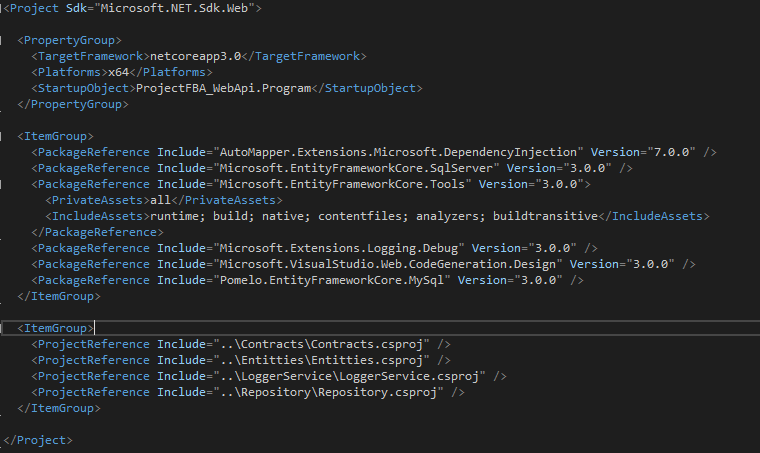Click Microsoft.Extensions.Logging.Debug package name
760x453 pixels.
pyautogui.click(x=339, y=248)
